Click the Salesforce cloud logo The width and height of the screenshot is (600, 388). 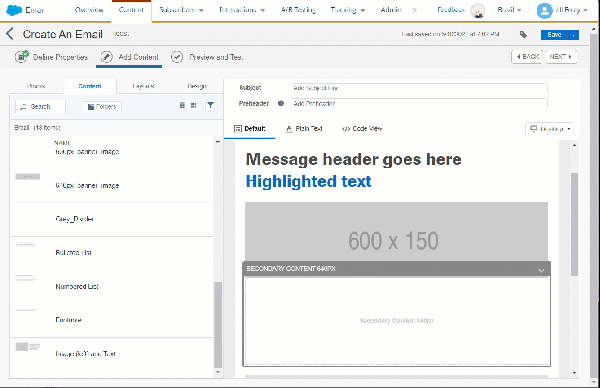click(14, 10)
